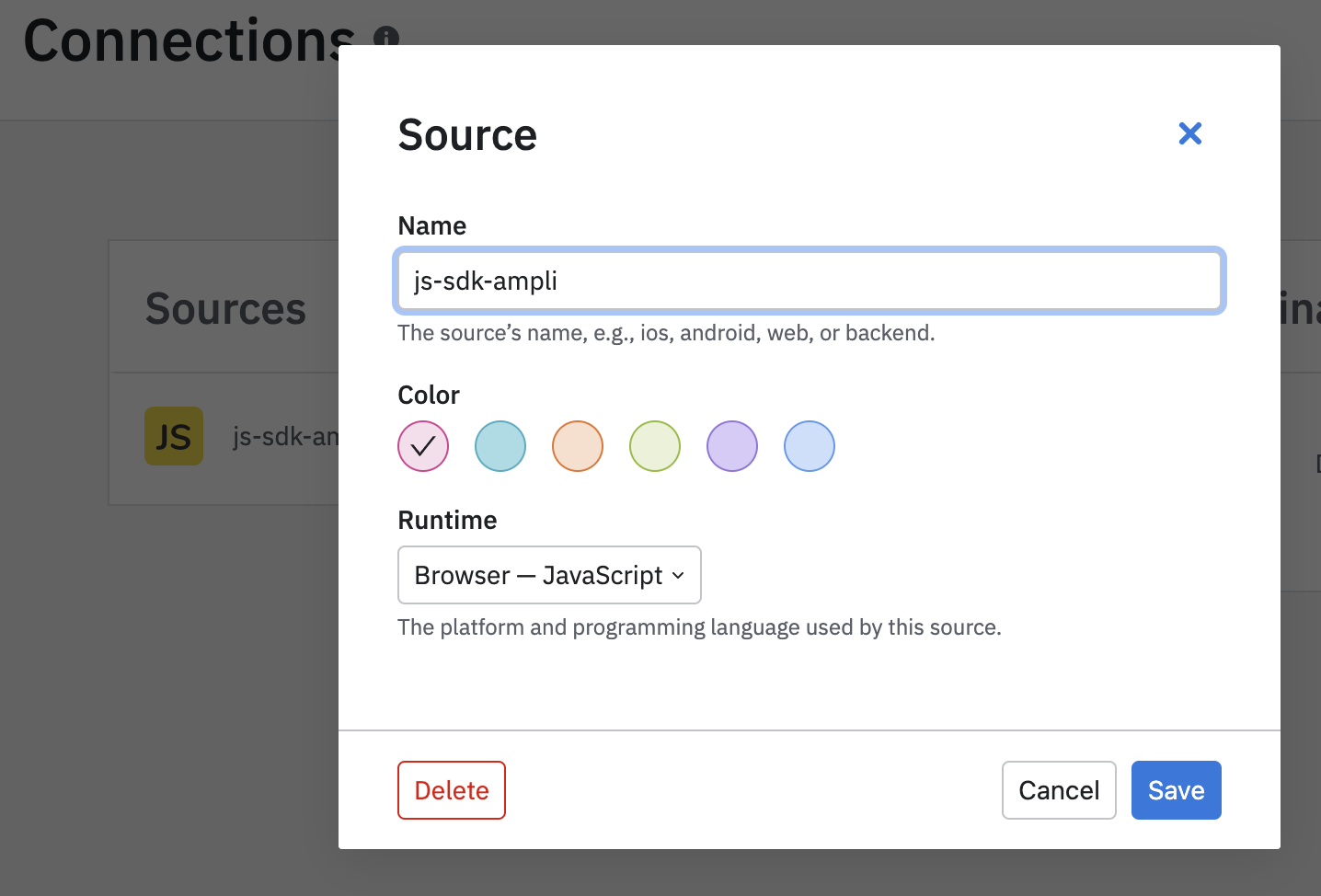This screenshot has width=1321, height=896.
Task: Choose the purple color circle
Action: pos(732,446)
